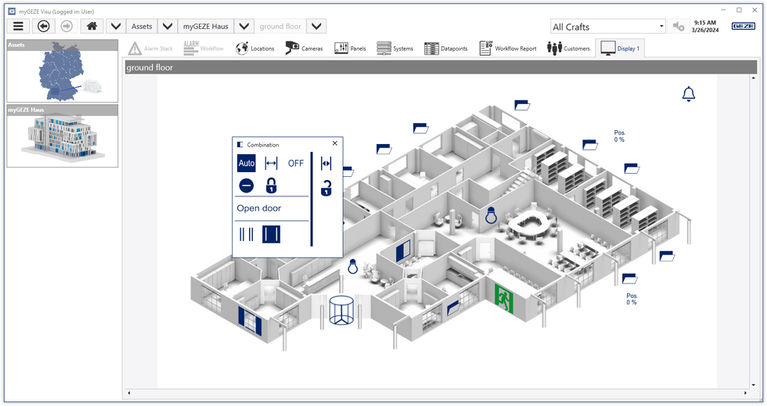Screen dimensions: 767x406
Task: Set door mode to Auto
Action: (x=246, y=163)
